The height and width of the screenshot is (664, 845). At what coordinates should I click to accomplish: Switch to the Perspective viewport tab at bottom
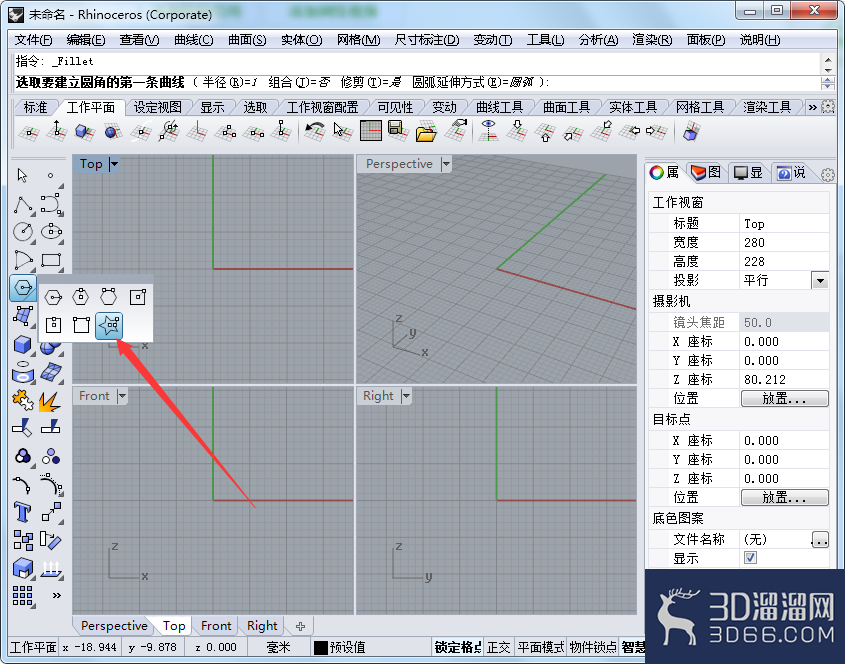114,626
